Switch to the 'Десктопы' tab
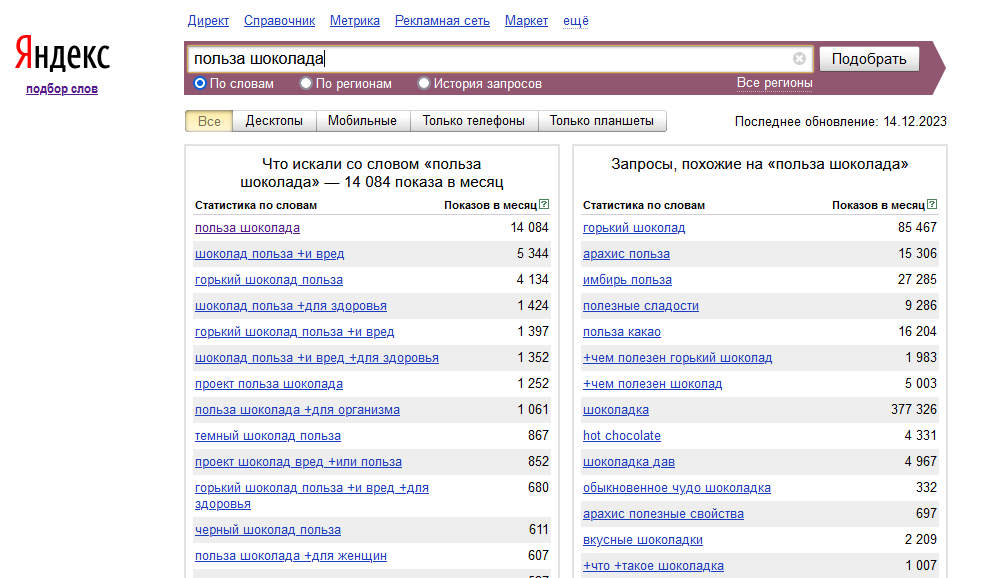 [x=274, y=121]
